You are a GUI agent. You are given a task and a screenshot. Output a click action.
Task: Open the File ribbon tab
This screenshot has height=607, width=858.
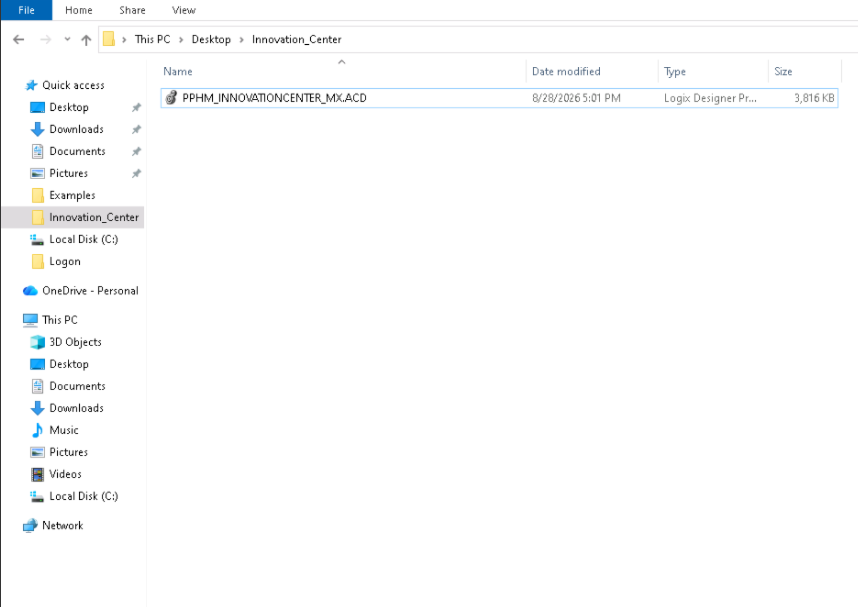pyautogui.click(x=26, y=10)
